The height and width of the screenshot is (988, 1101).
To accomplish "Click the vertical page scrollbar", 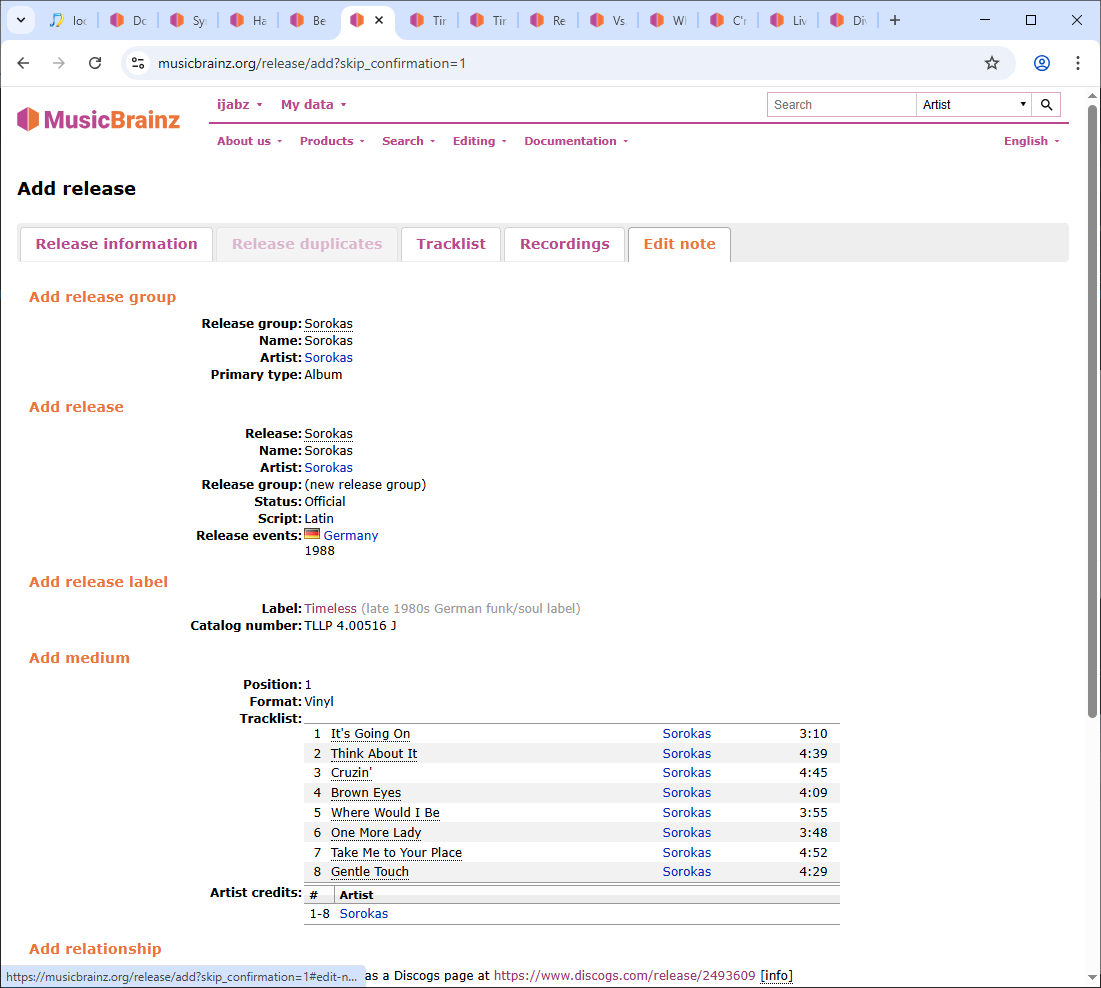I will [1092, 411].
